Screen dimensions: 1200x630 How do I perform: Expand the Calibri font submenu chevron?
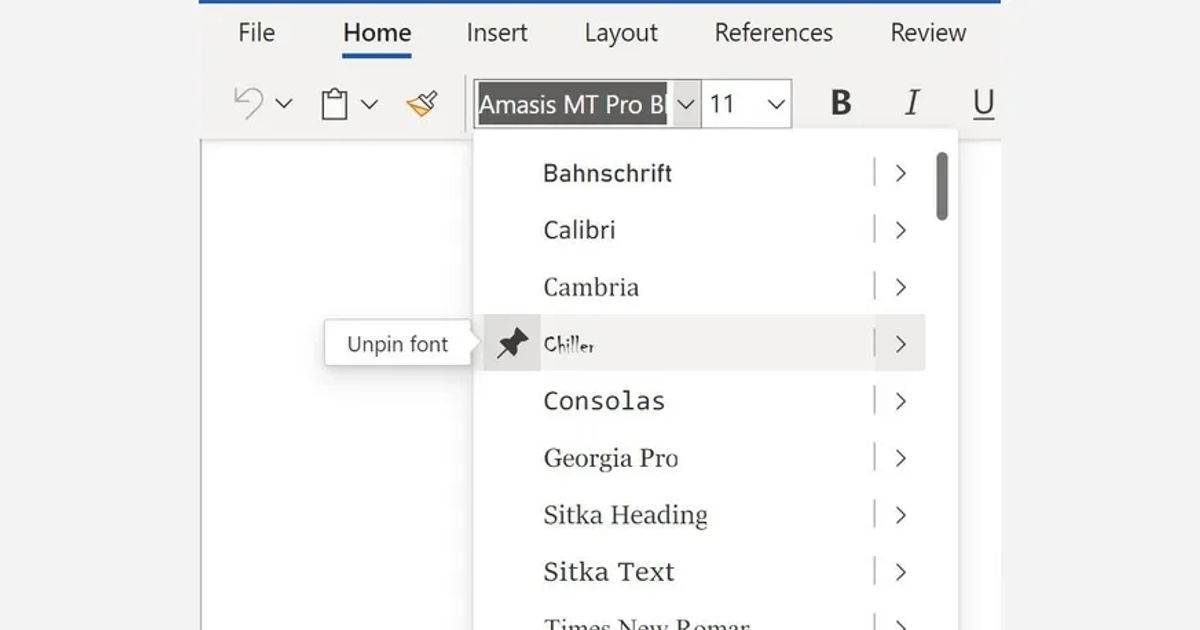[x=900, y=230]
